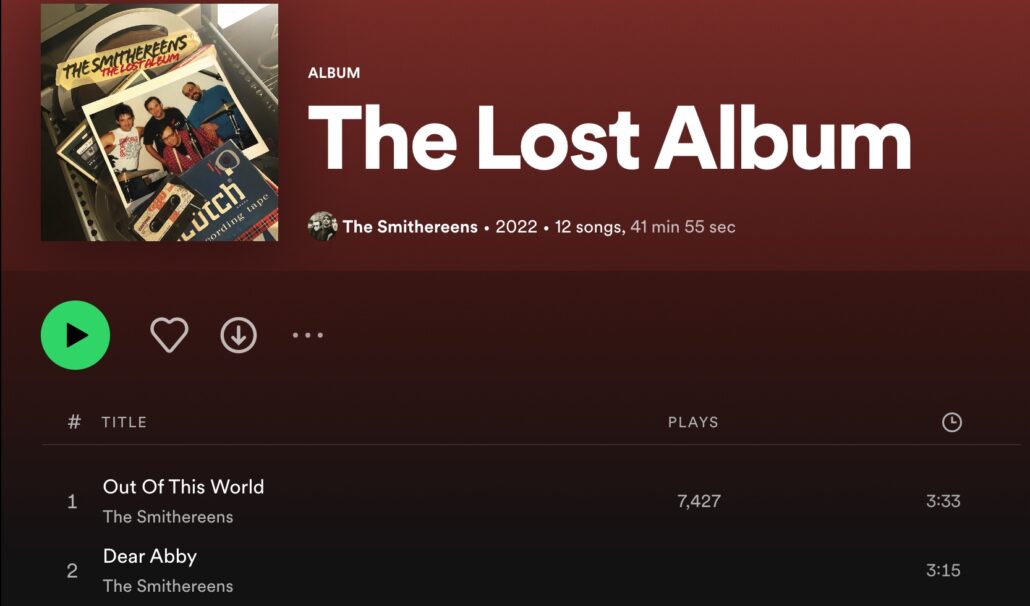Click the PLAYS column header
Screen dimensions: 1030x606
point(693,422)
